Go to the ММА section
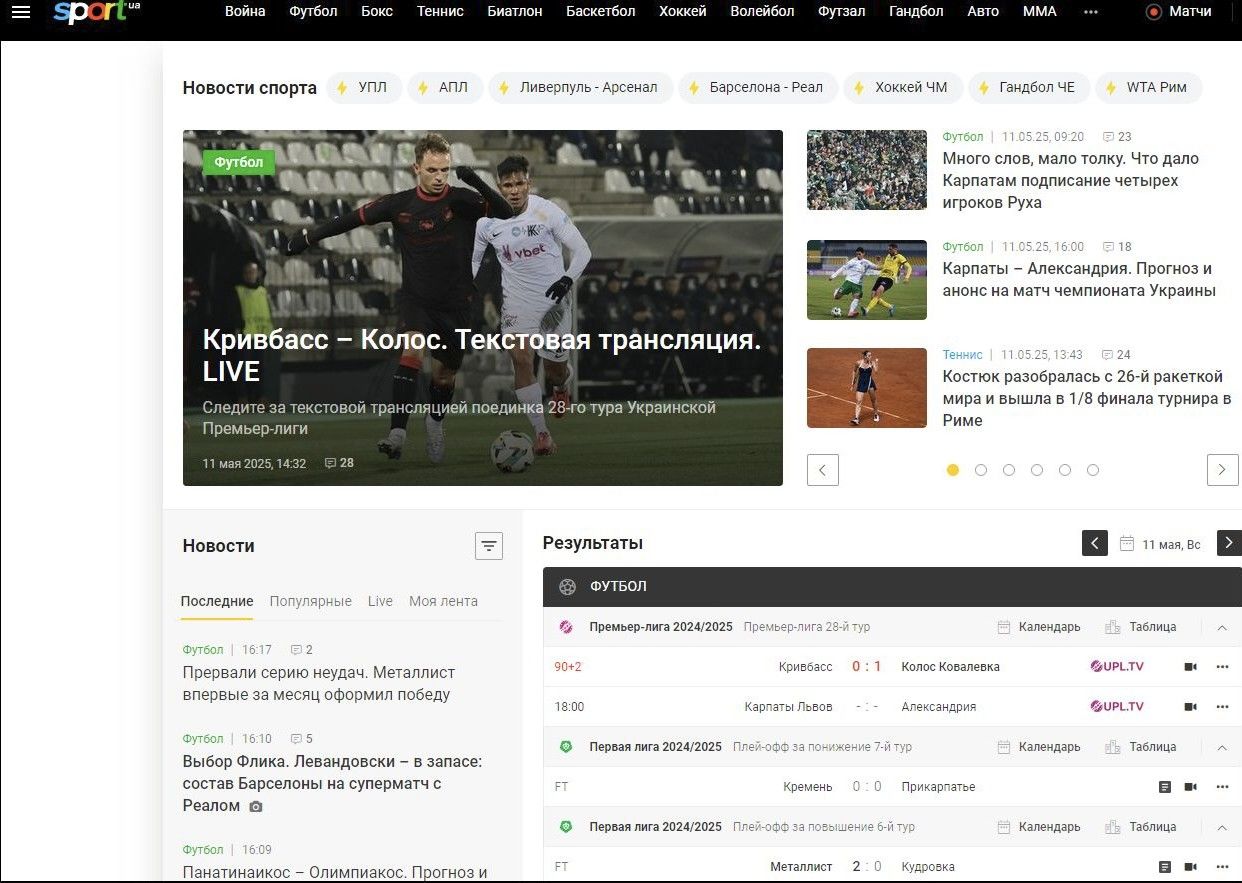This screenshot has height=883, width=1242. click(x=1039, y=12)
